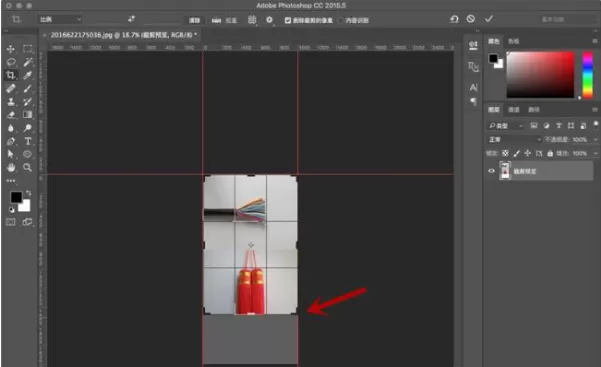Select the Blur tool

(11, 128)
